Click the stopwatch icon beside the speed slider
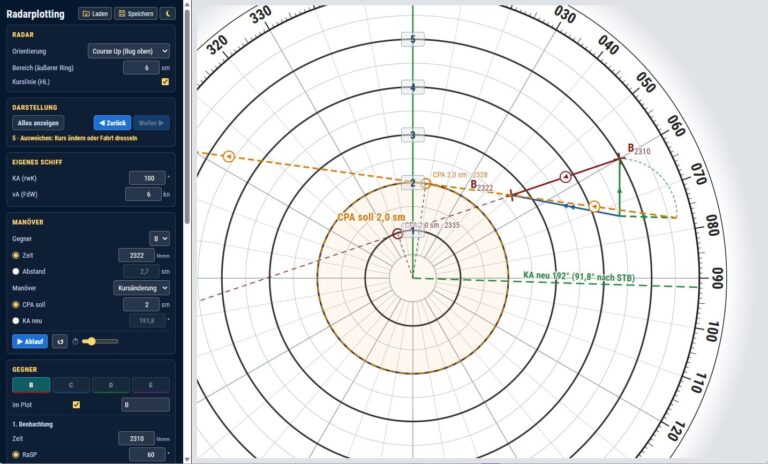Viewport: 768px width, 464px height. click(75, 342)
